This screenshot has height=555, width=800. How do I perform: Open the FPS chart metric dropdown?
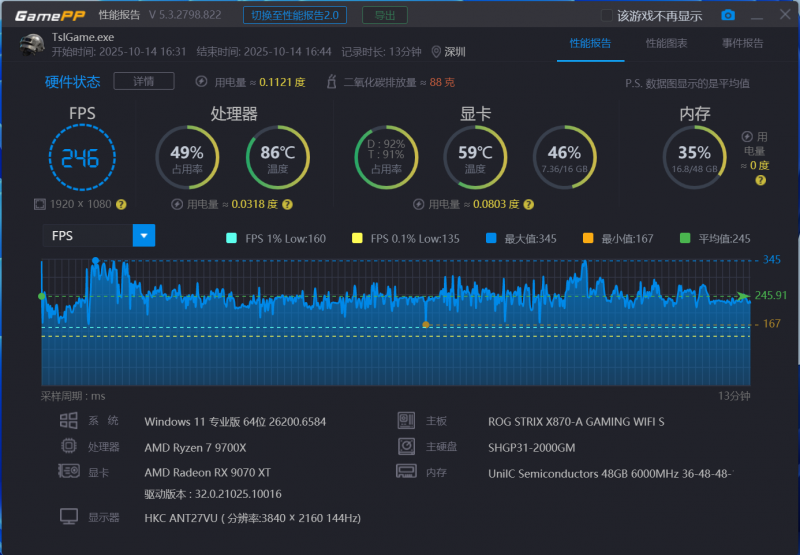145,236
